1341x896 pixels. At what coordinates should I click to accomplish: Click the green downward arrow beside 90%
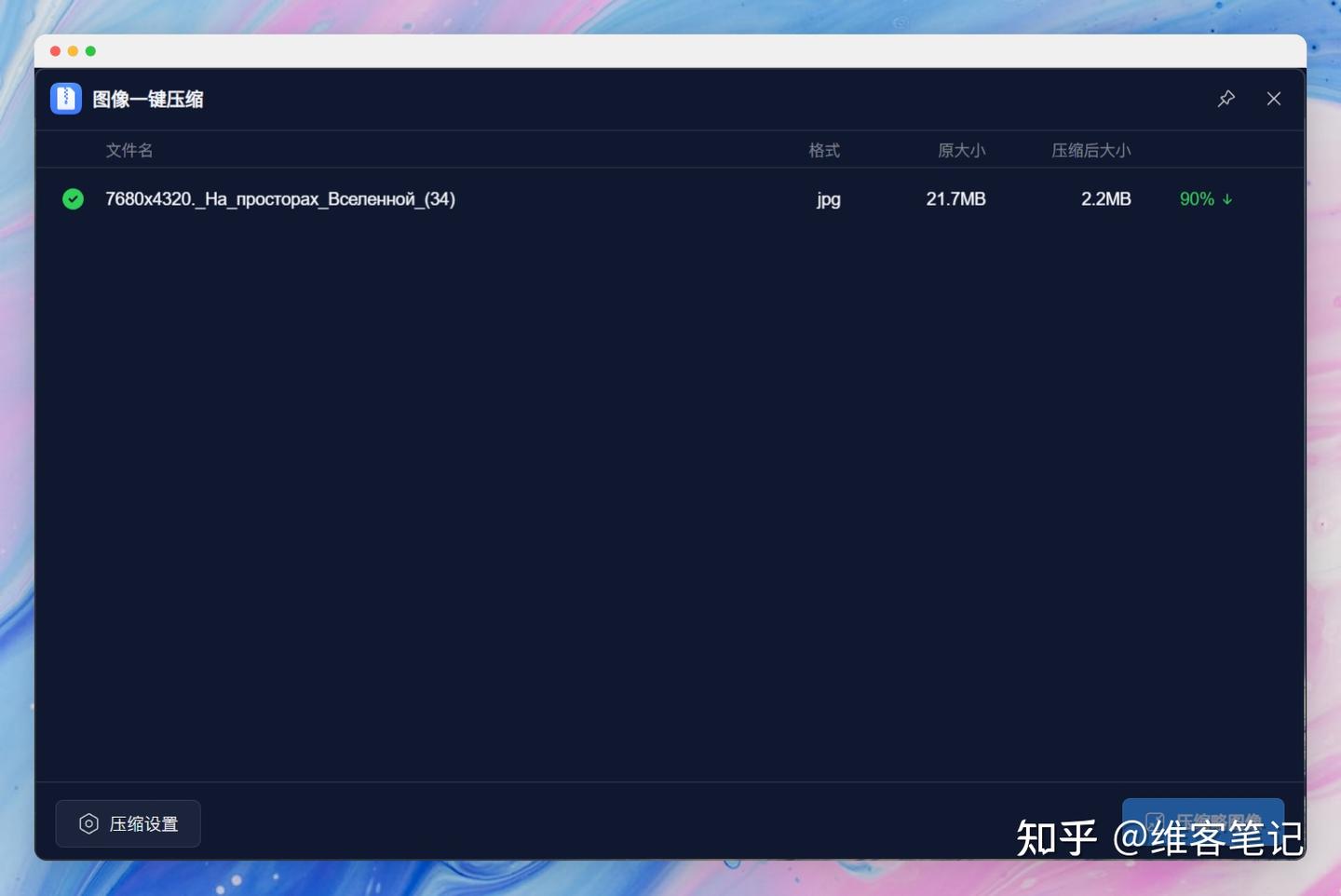[x=1227, y=198]
